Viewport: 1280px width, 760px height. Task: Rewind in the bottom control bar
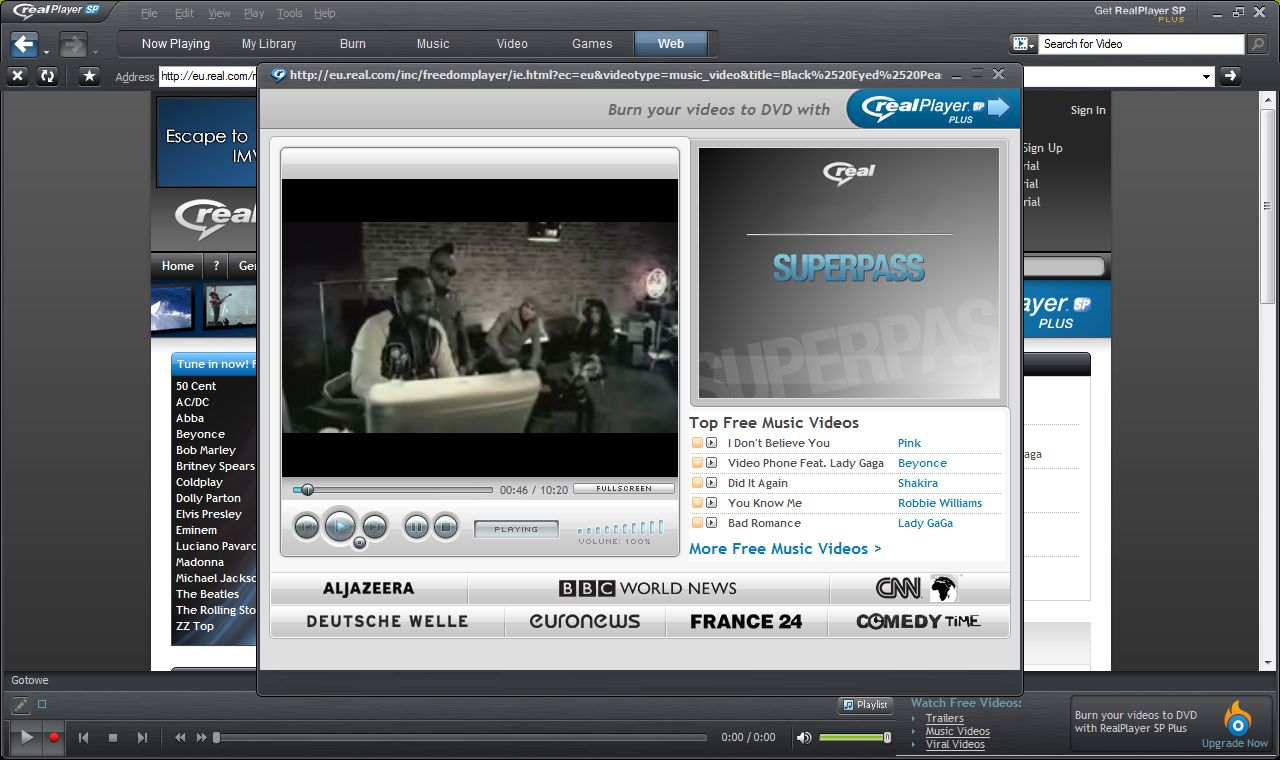point(180,738)
